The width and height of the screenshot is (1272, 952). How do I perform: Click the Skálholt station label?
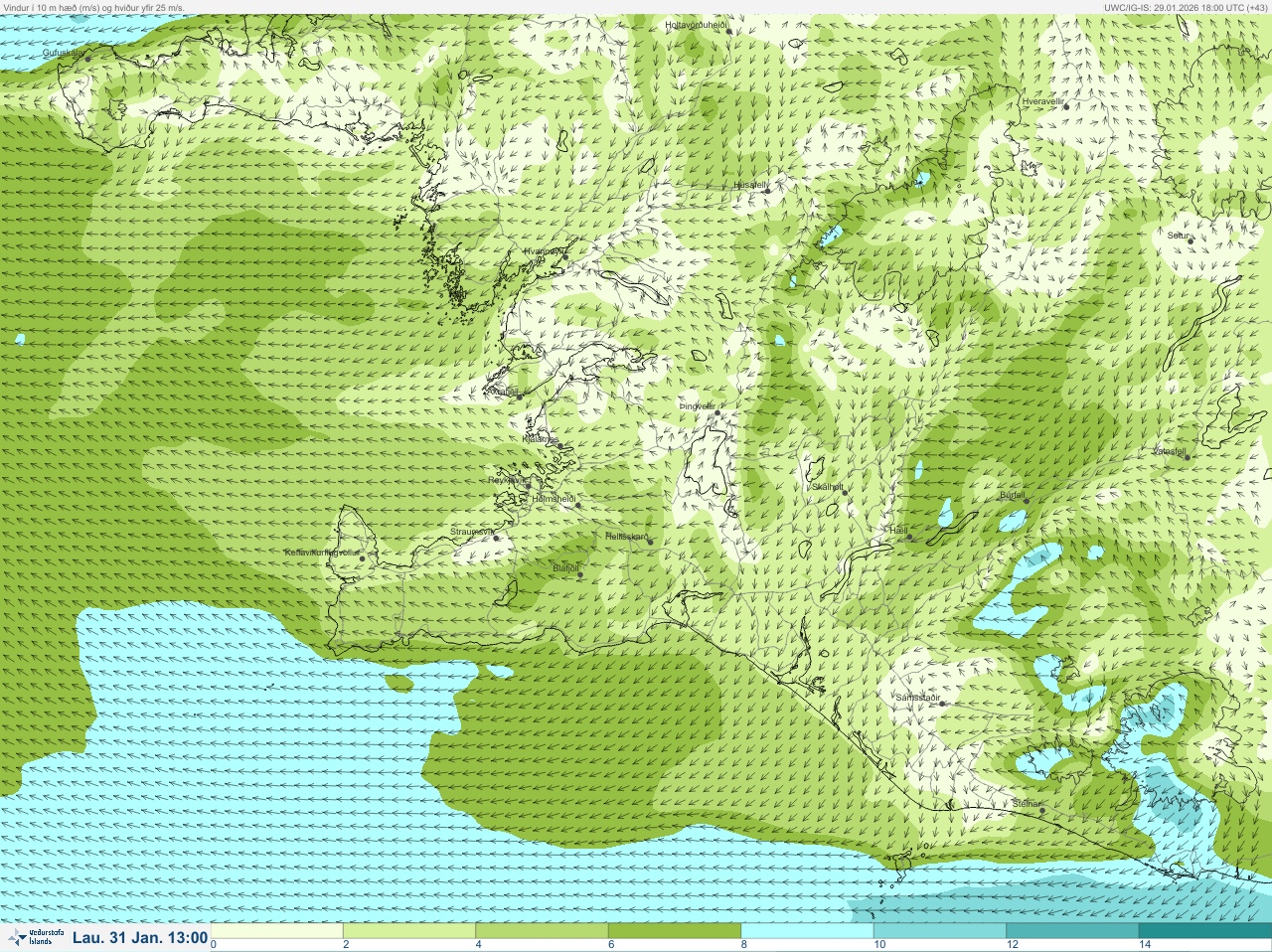pos(828,487)
